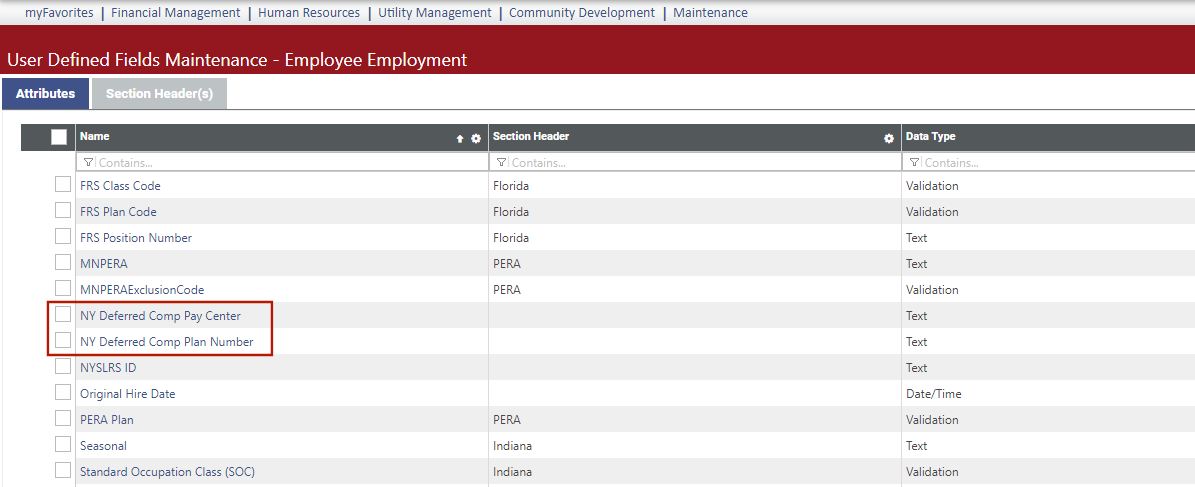Select the Attributes tab
1195x487 pixels.
click(45, 94)
